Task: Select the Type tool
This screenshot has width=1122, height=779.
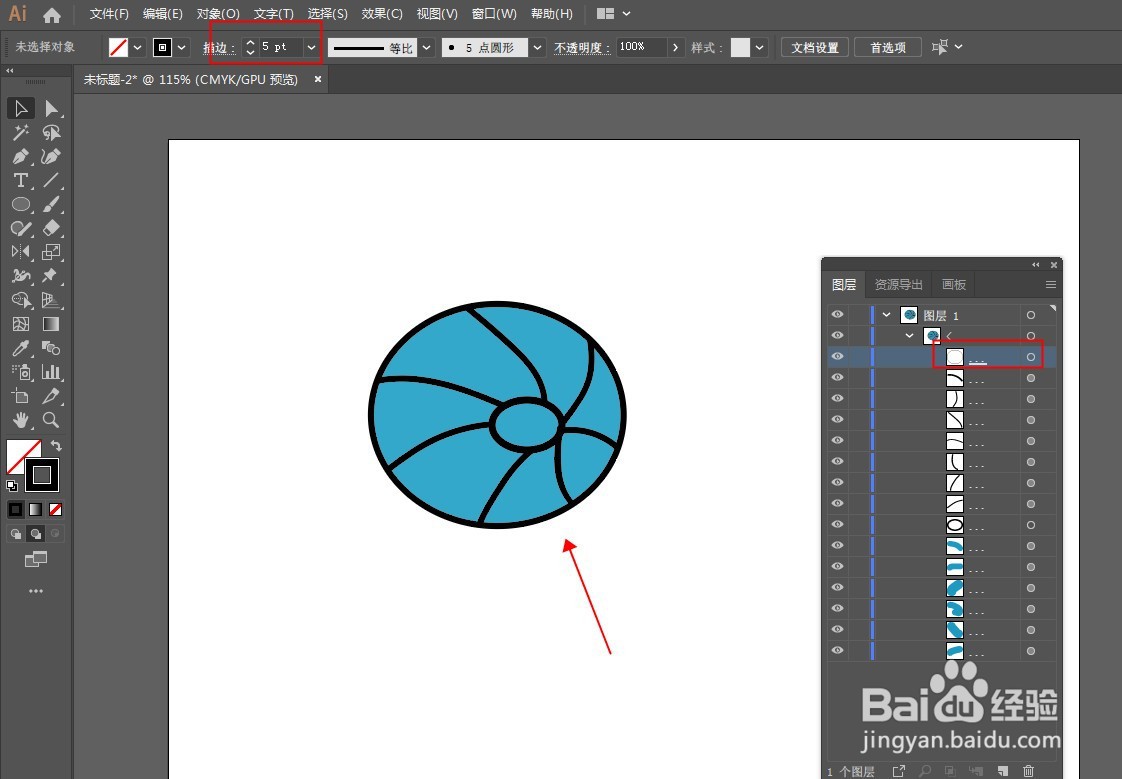Action: [21, 180]
